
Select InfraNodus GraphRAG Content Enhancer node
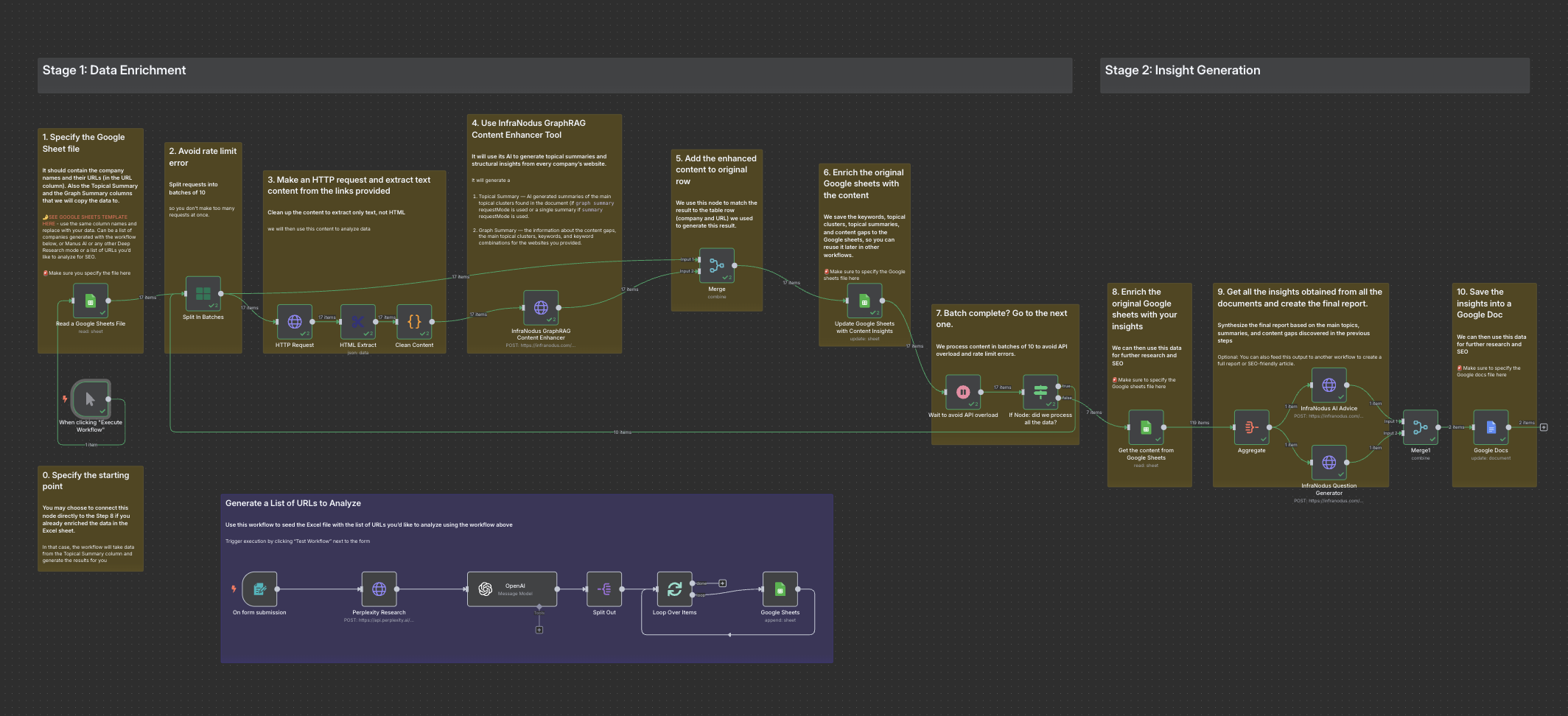541,307
